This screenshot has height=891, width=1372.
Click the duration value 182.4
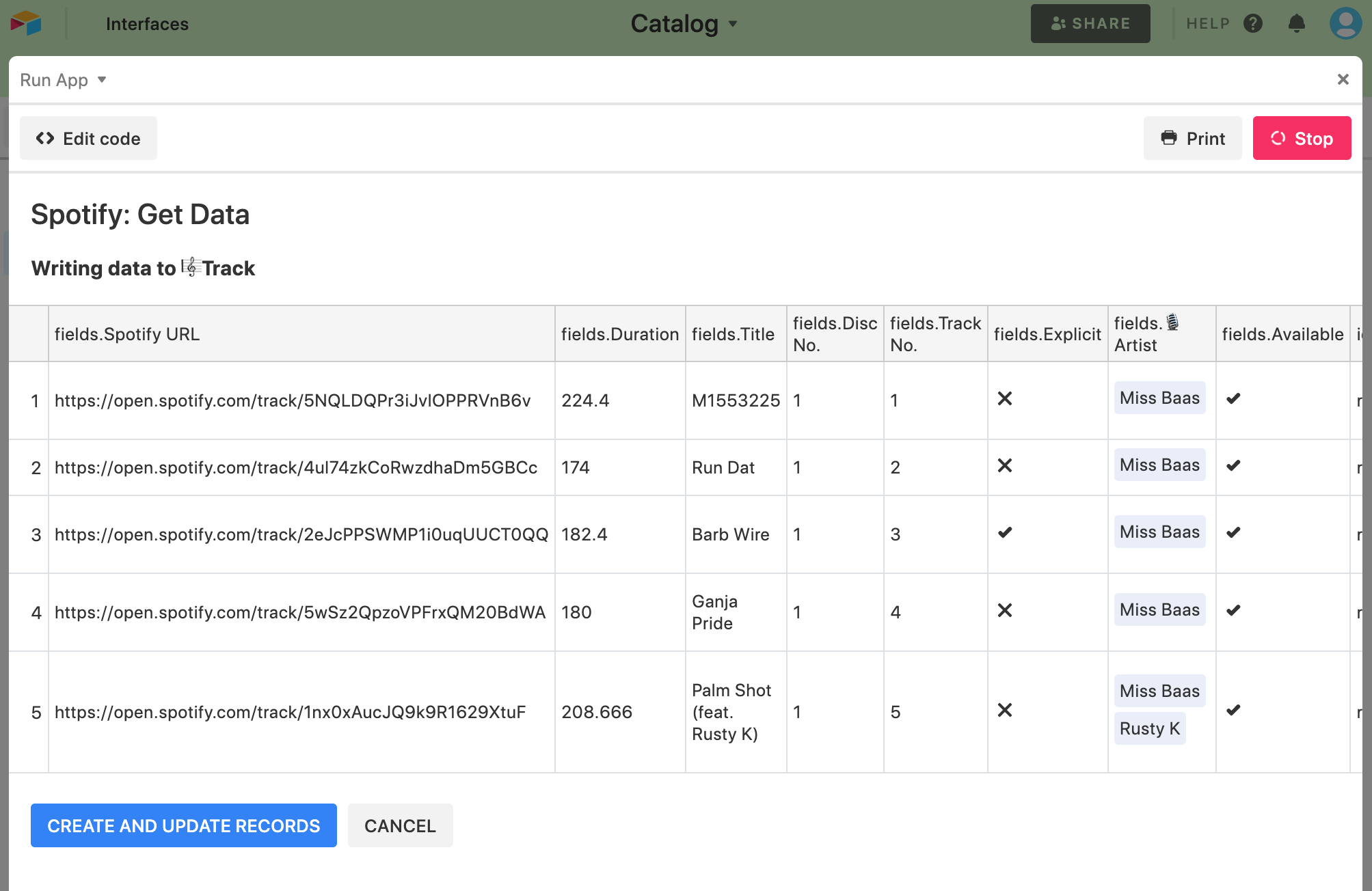tap(584, 534)
